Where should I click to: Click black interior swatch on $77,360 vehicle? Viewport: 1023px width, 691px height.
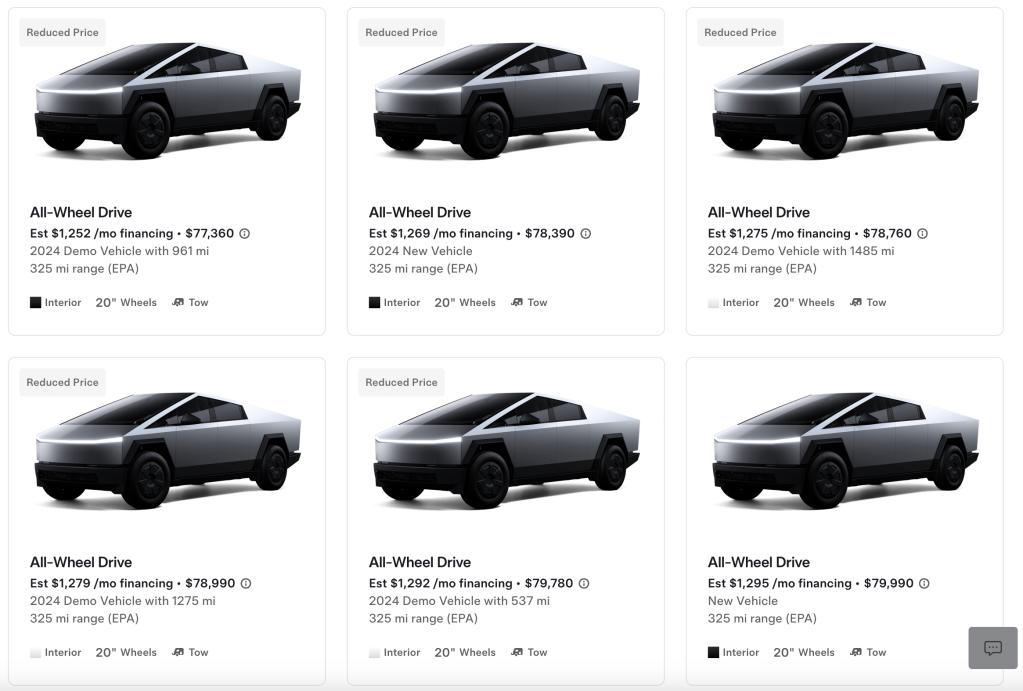point(36,303)
